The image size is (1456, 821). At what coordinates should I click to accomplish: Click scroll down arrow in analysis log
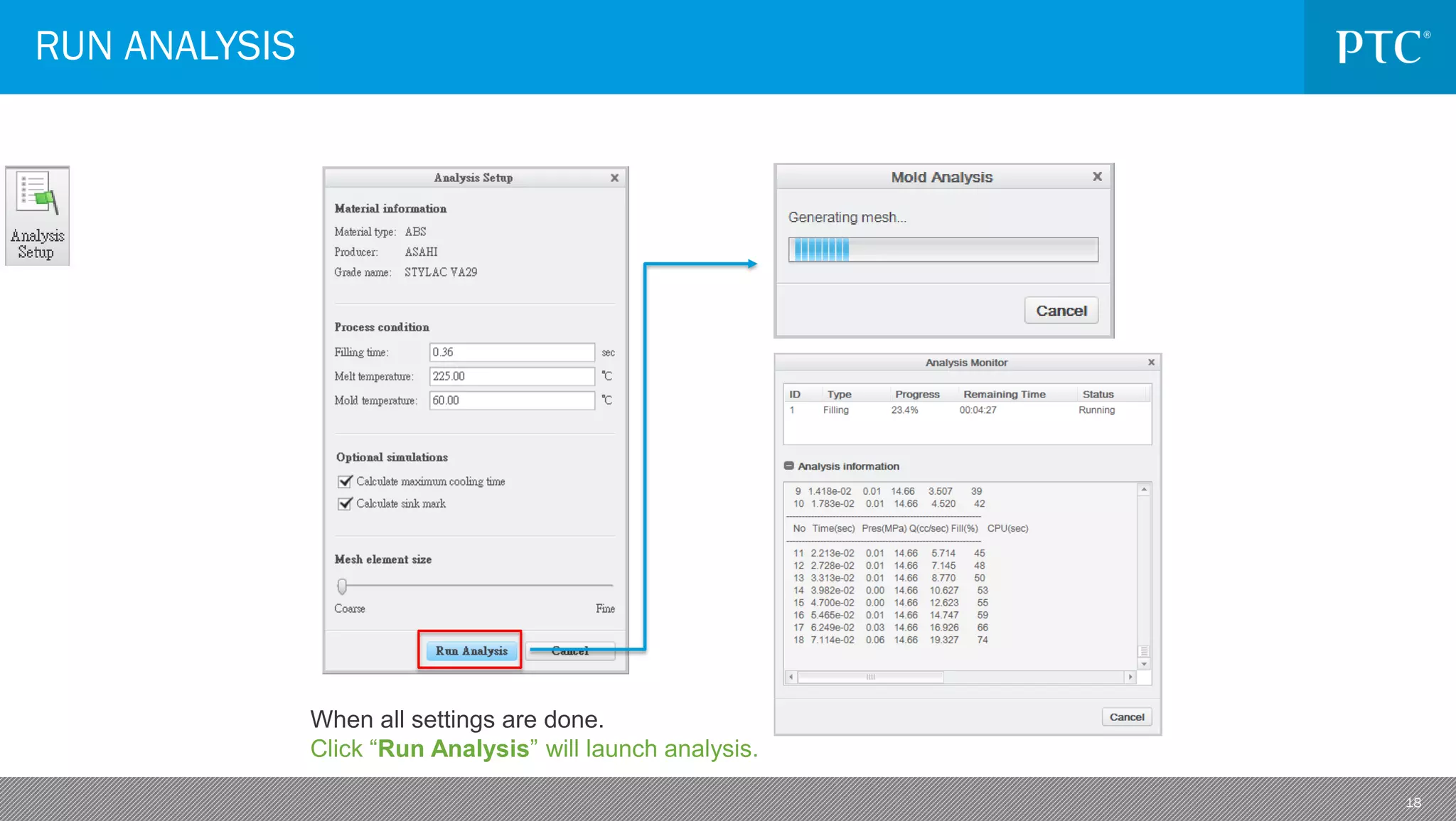click(1144, 664)
